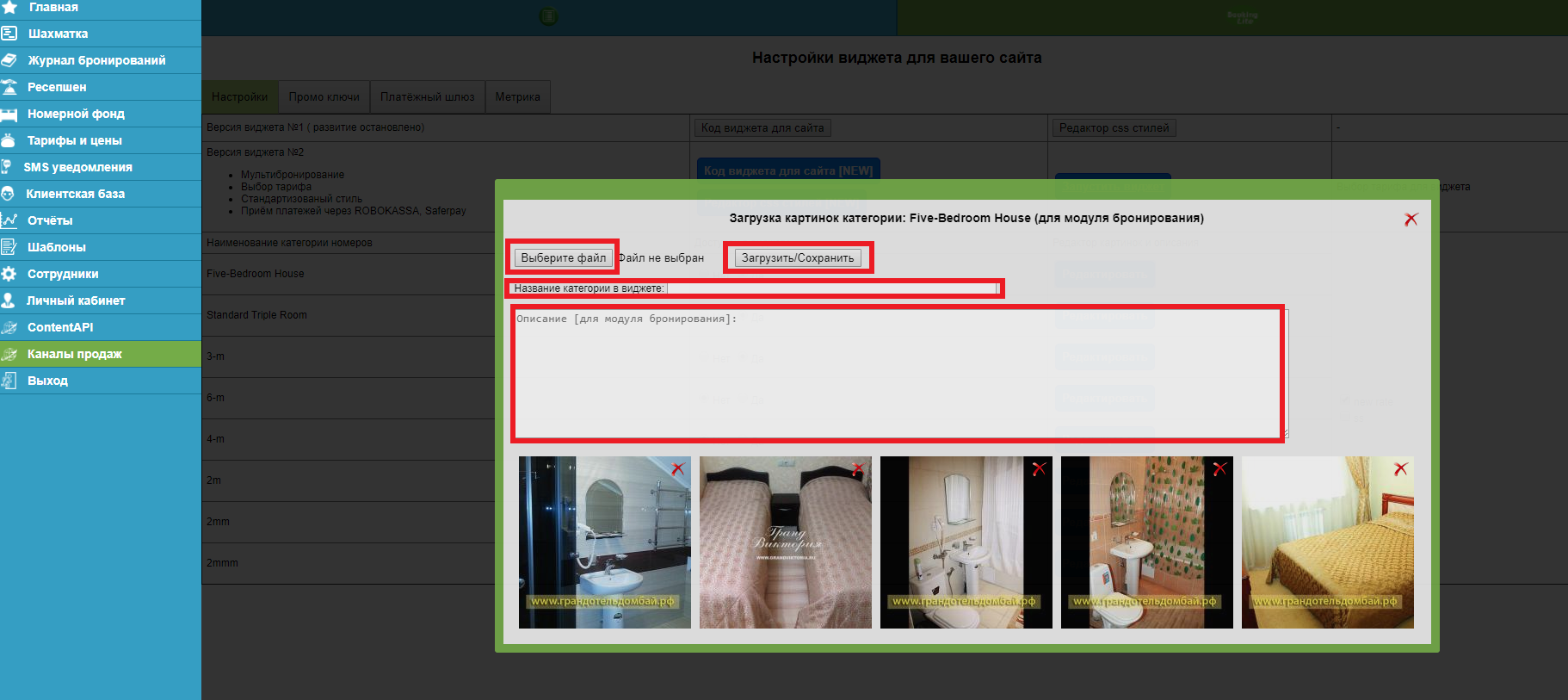
Task: Click the Шахматка sidebar icon
Action: (x=9, y=34)
